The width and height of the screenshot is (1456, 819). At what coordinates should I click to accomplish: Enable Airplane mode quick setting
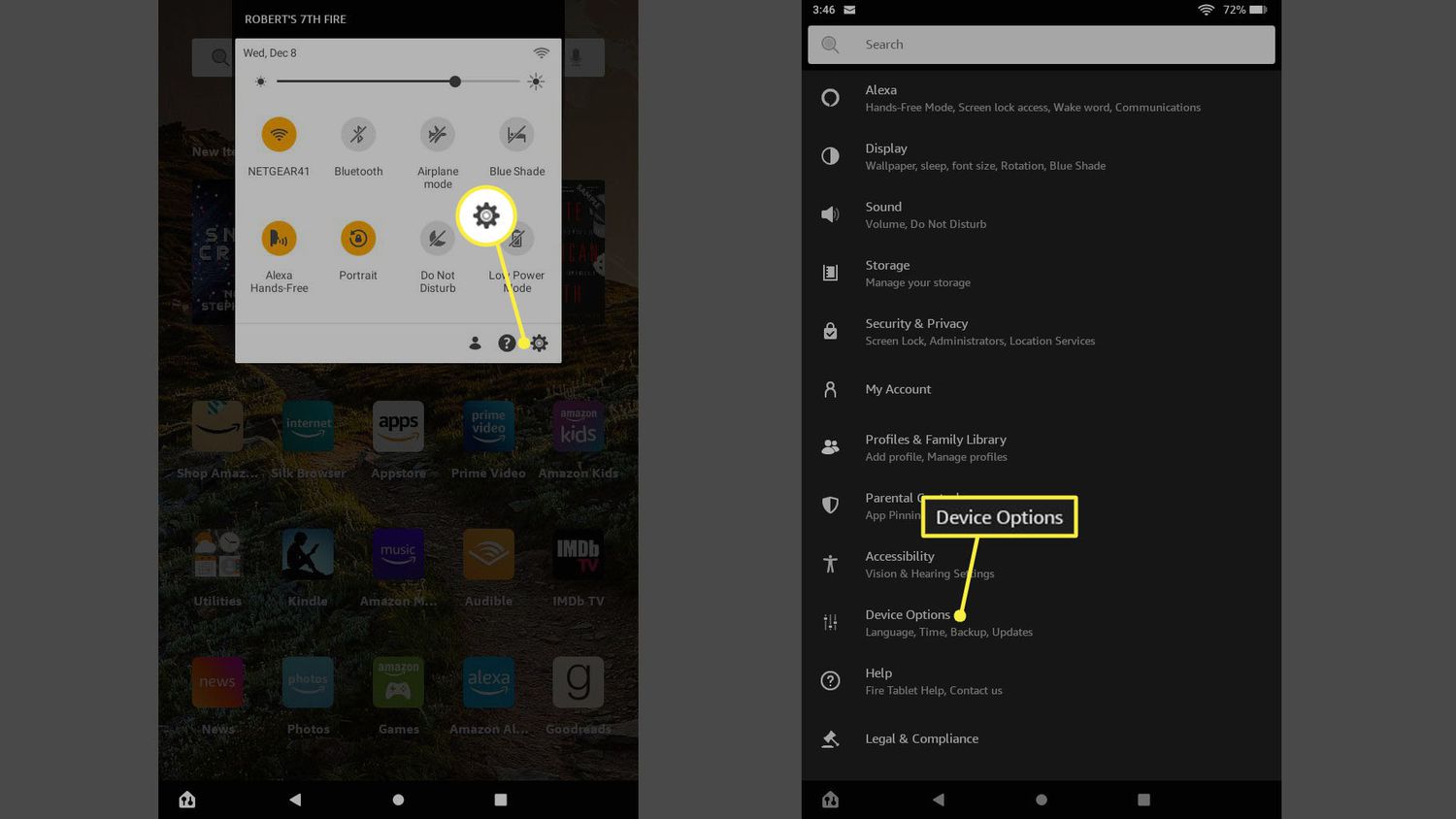(438, 135)
